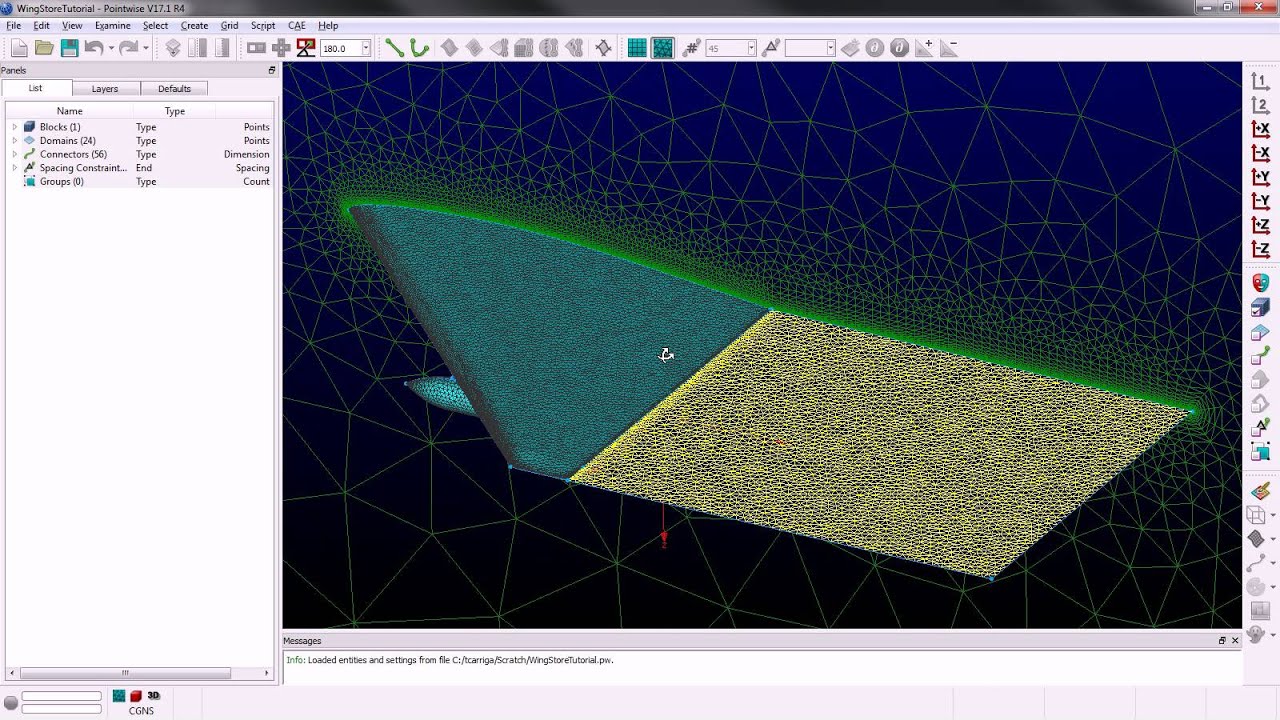Click the red mask icon in right toolbar
1280x720 pixels.
1260,284
